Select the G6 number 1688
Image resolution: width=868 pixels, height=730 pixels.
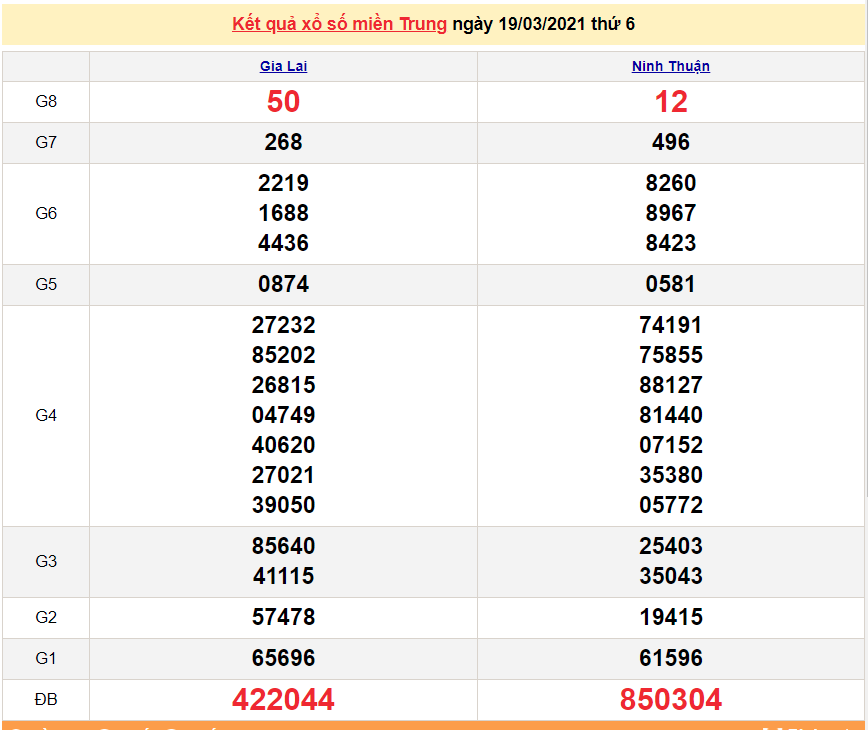283,214
